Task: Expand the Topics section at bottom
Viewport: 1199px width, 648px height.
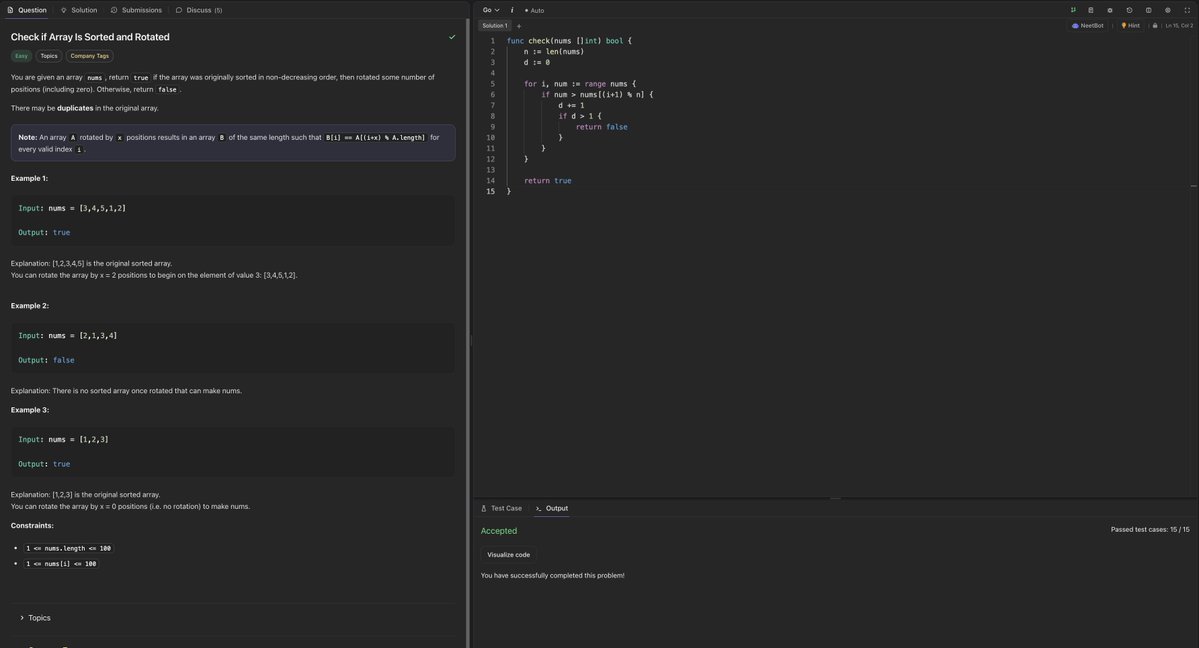Action: (x=35, y=617)
